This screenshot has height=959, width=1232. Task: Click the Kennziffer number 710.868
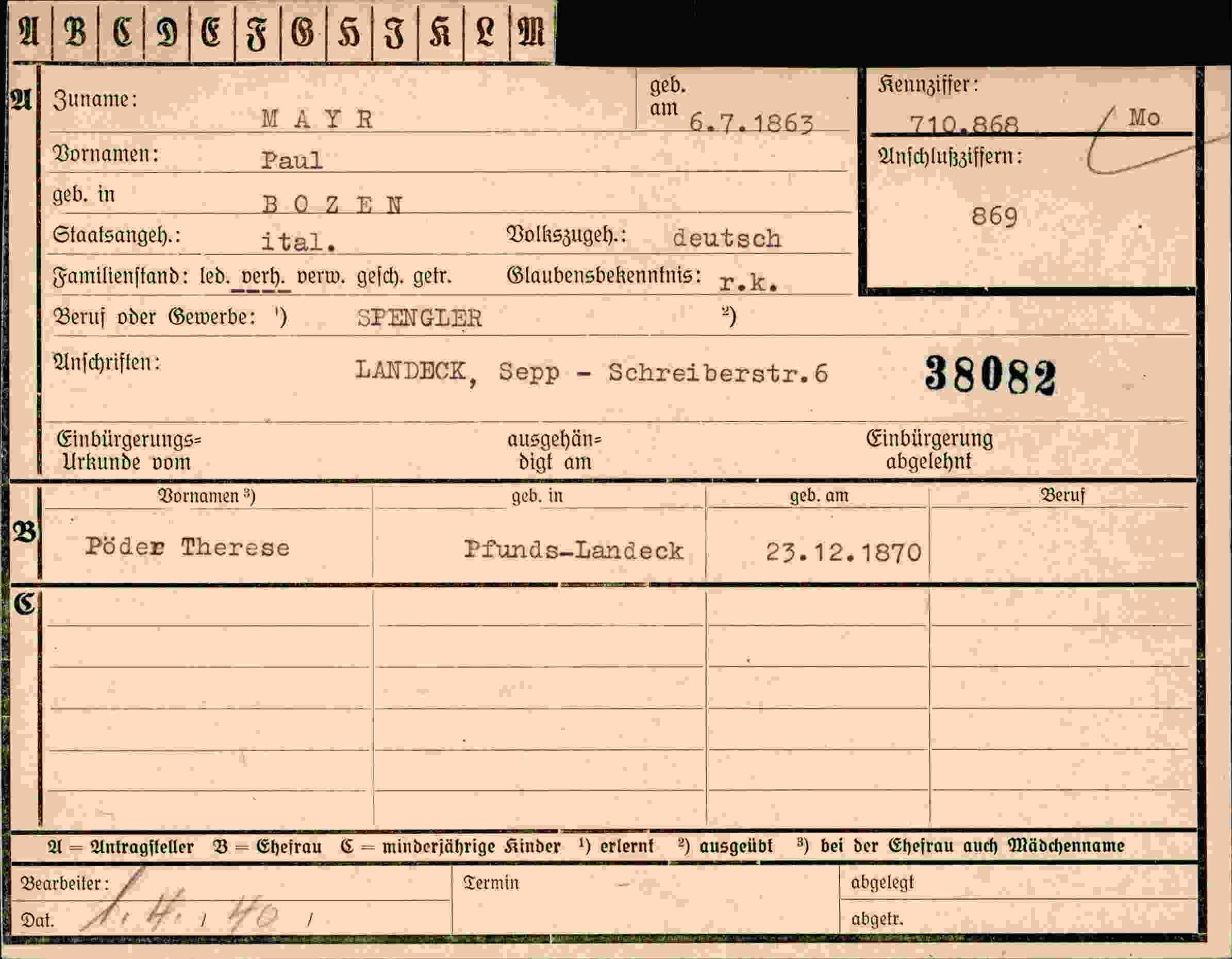point(964,124)
